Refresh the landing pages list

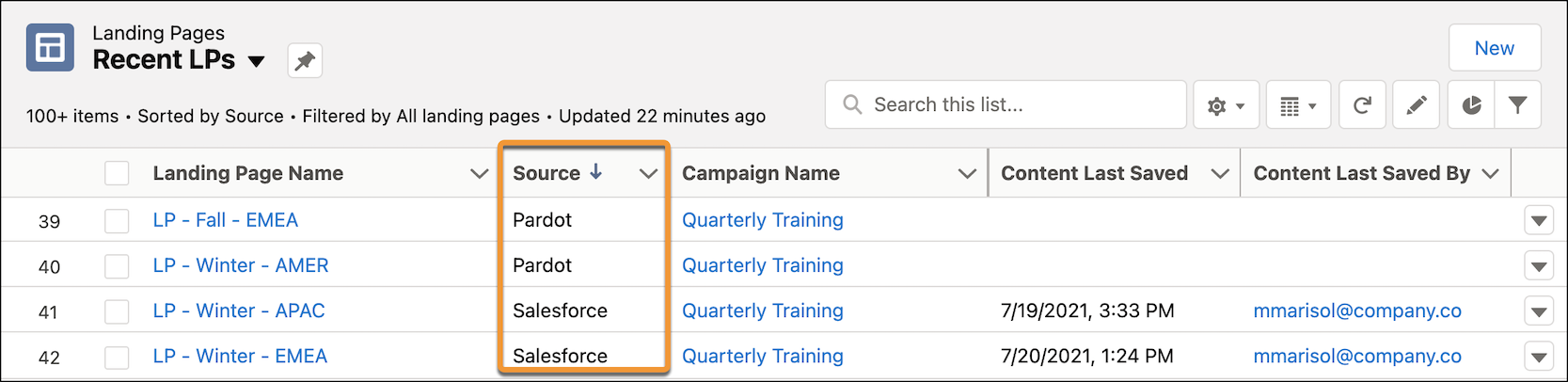1362,105
